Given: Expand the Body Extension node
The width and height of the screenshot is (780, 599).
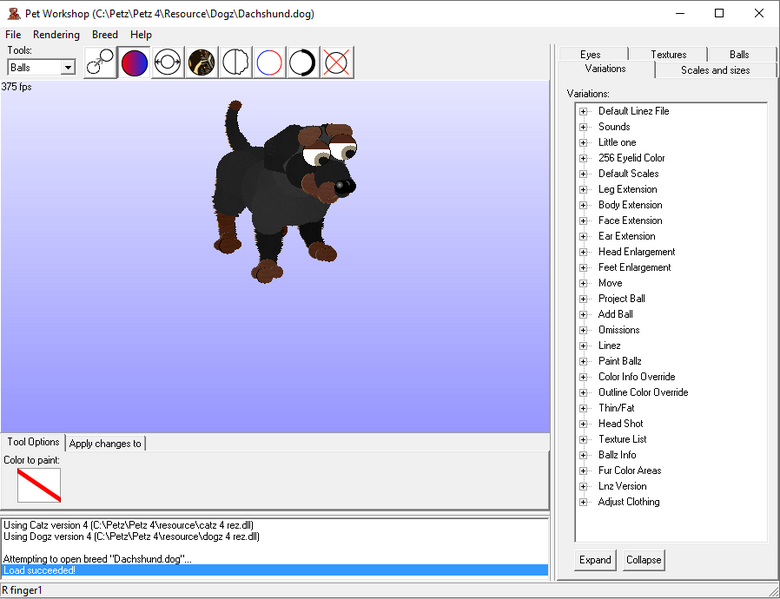Looking at the screenshot, I should tap(583, 205).
